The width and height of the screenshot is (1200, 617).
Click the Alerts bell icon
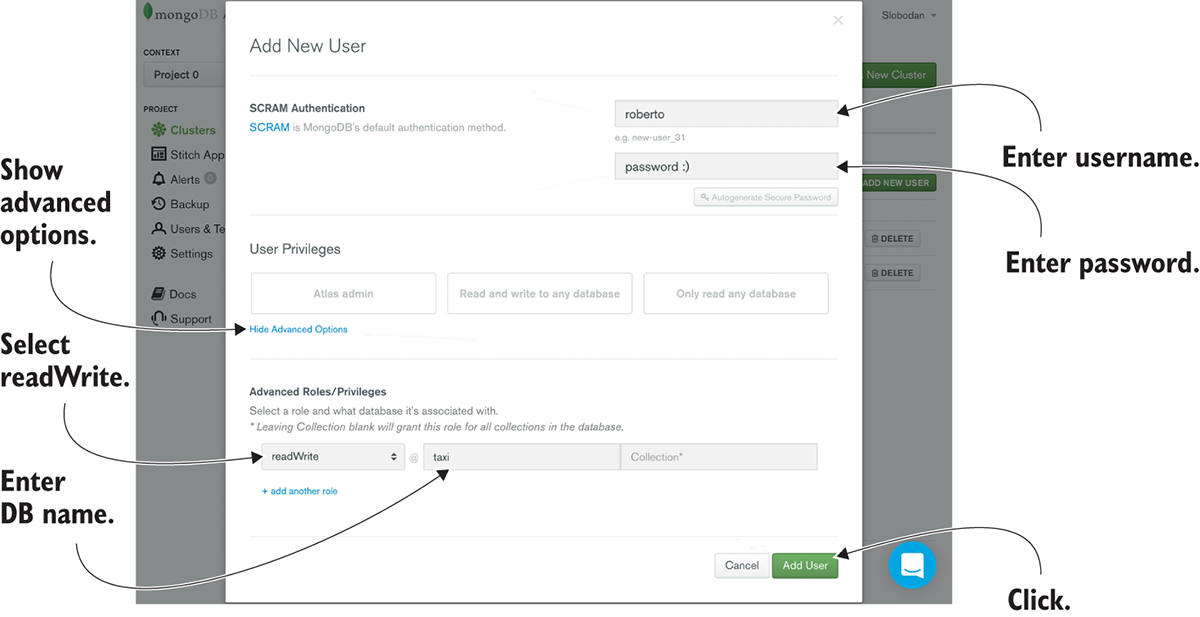[158, 180]
